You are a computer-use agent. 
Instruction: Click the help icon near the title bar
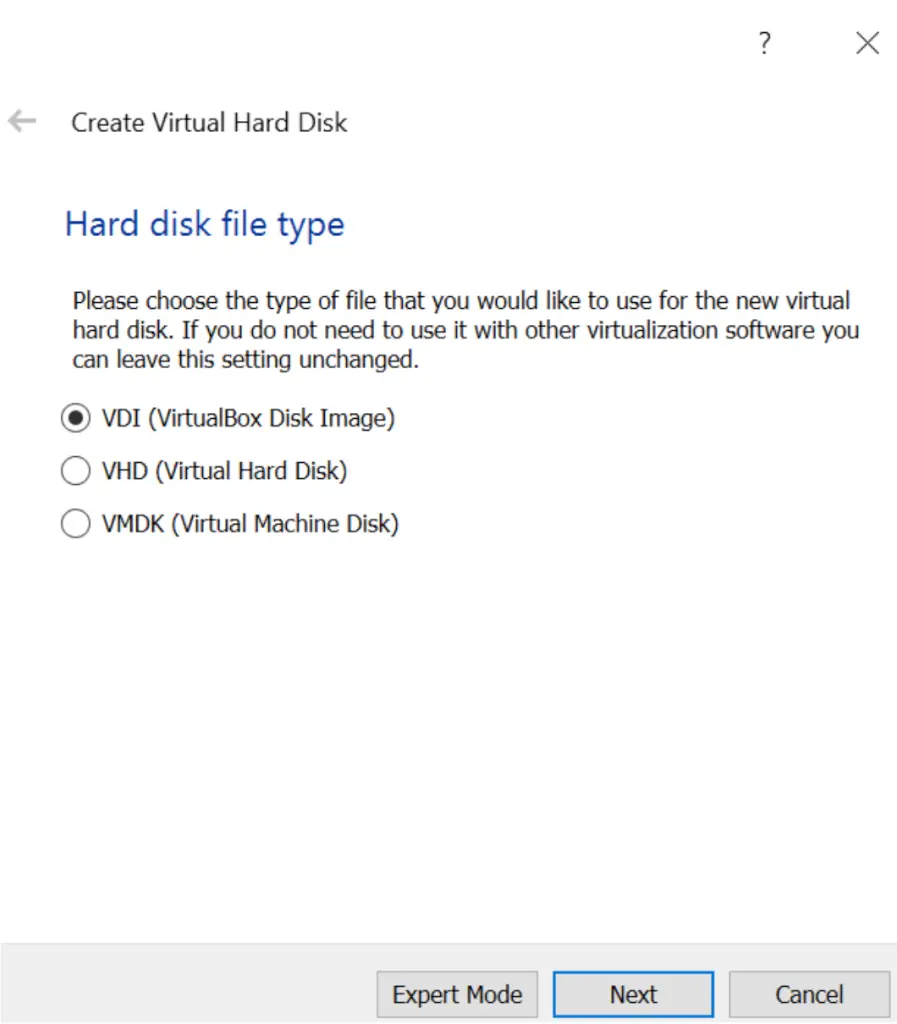point(764,44)
